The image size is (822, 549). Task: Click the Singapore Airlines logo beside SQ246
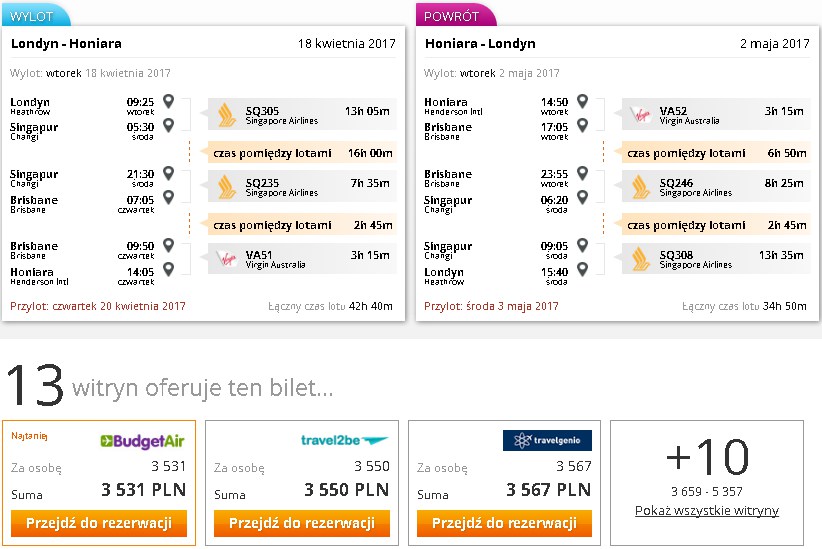click(x=641, y=187)
